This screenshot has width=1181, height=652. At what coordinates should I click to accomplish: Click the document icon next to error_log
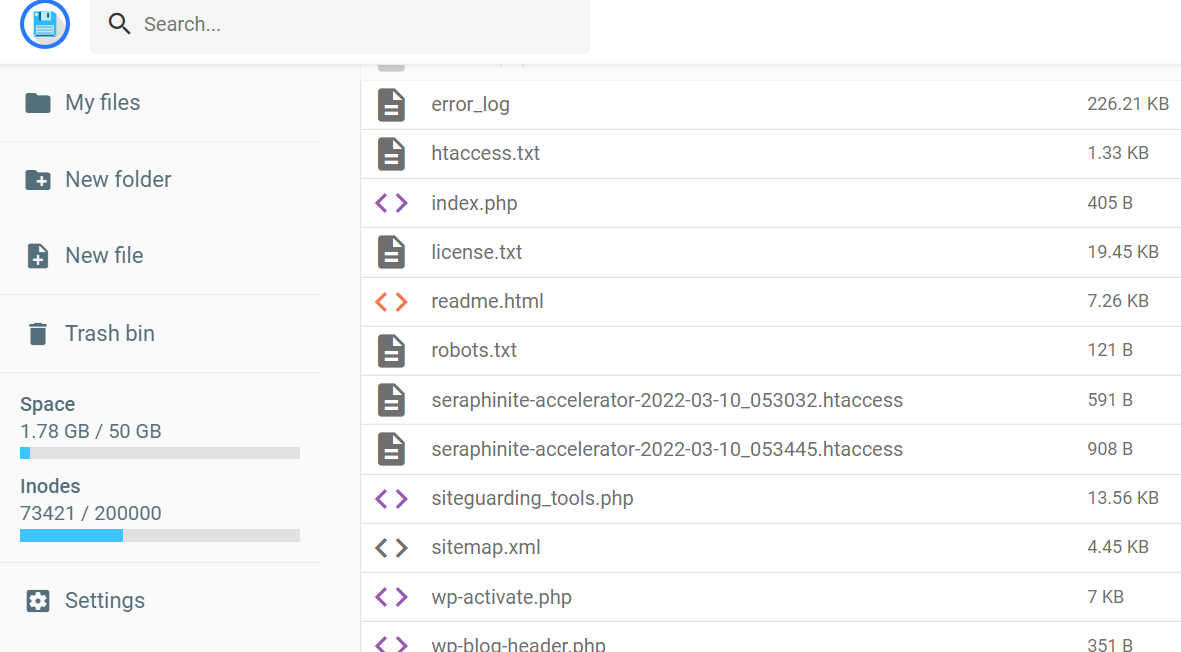click(x=391, y=105)
